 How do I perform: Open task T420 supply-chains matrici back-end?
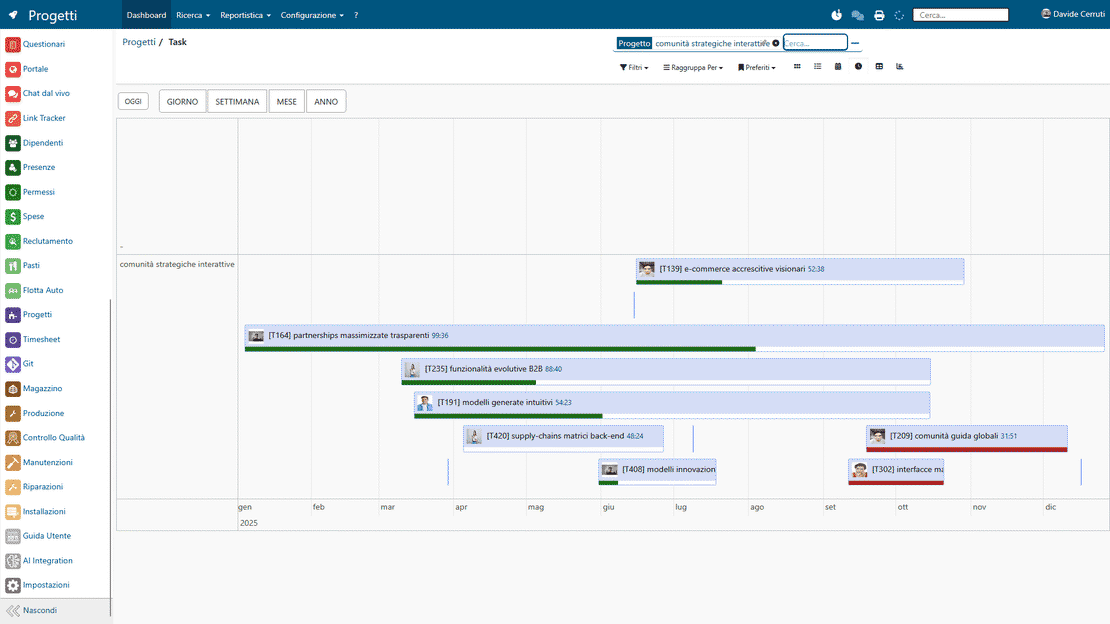pos(563,438)
